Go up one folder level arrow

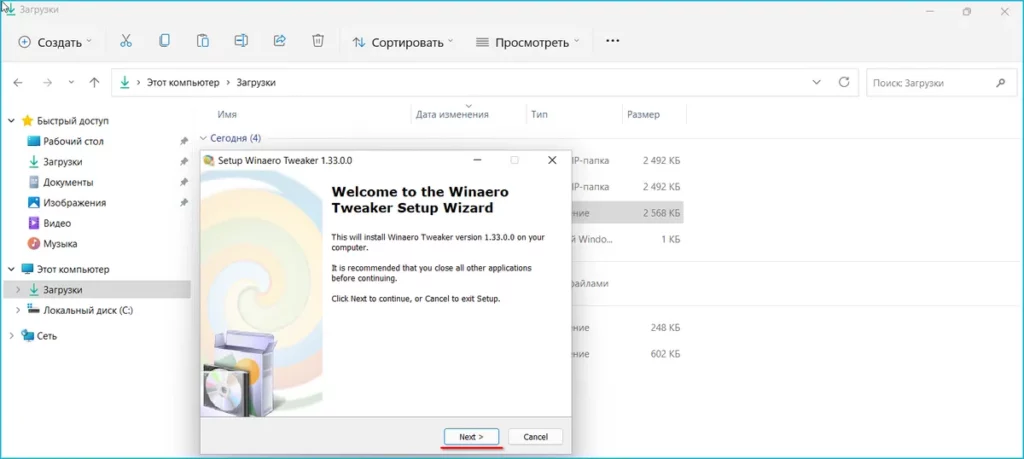(x=94, y=82)
